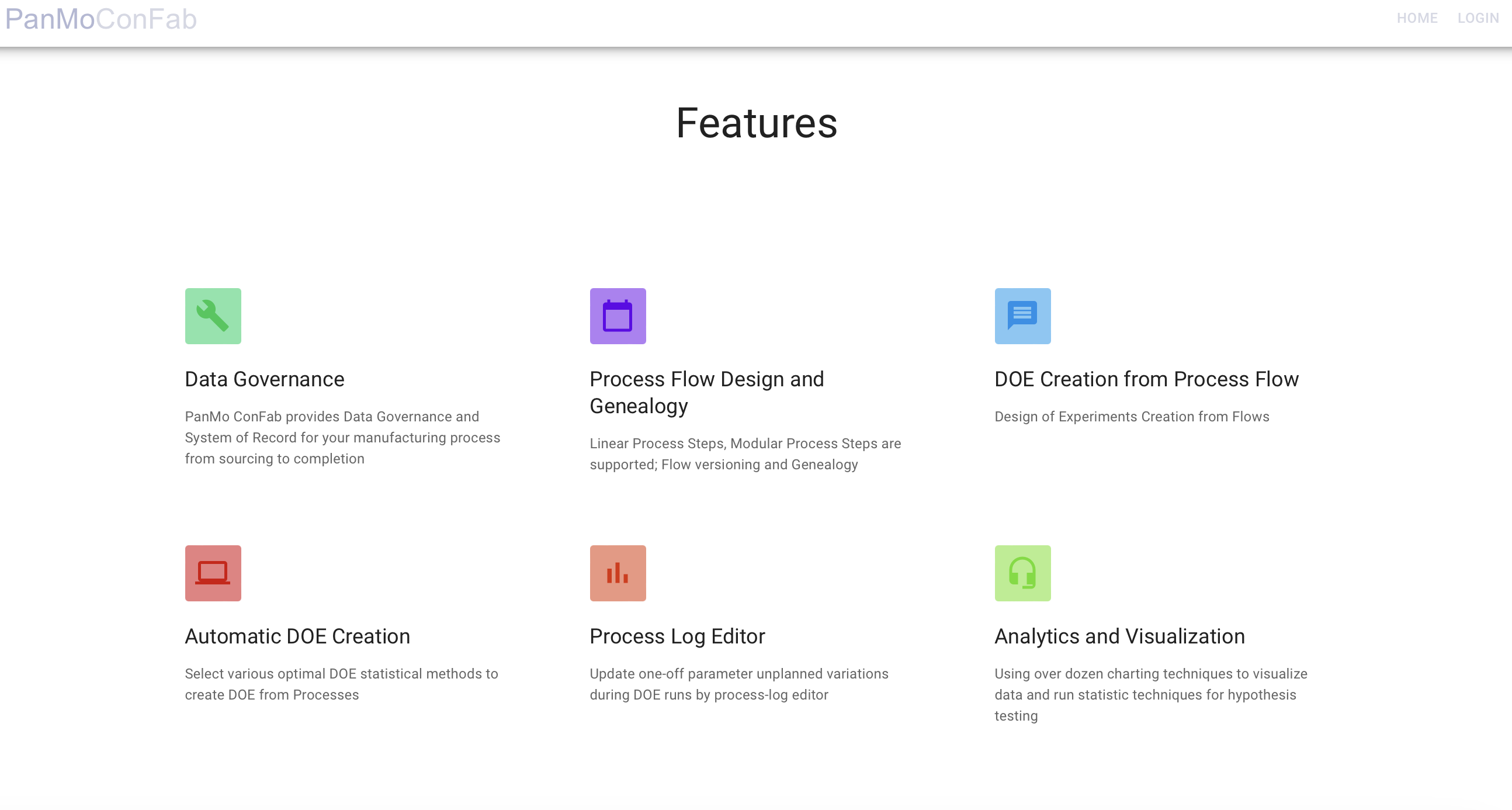Click the Automatic DOE Creation title
Image resolution: width=1512 pixels, height=810 pixels.
coord(297,636)
